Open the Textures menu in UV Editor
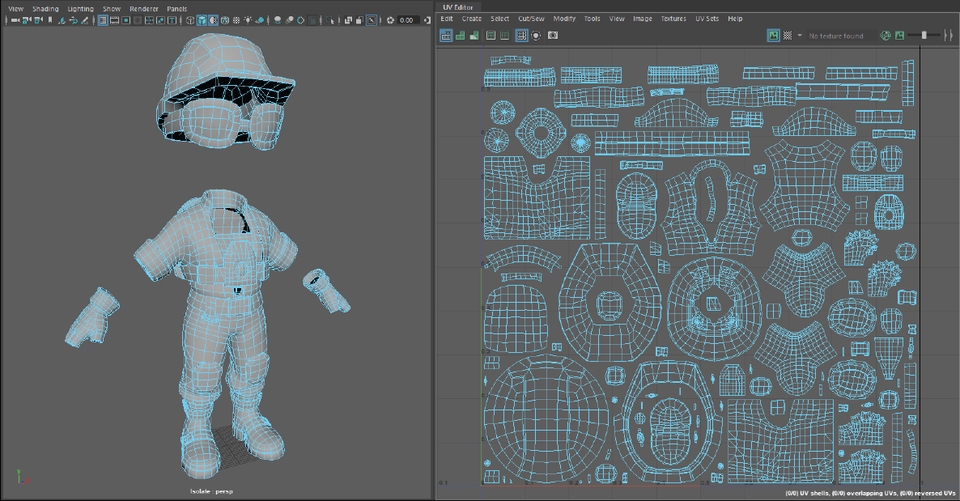The image size is (960, 501). [x=673, y=19]
